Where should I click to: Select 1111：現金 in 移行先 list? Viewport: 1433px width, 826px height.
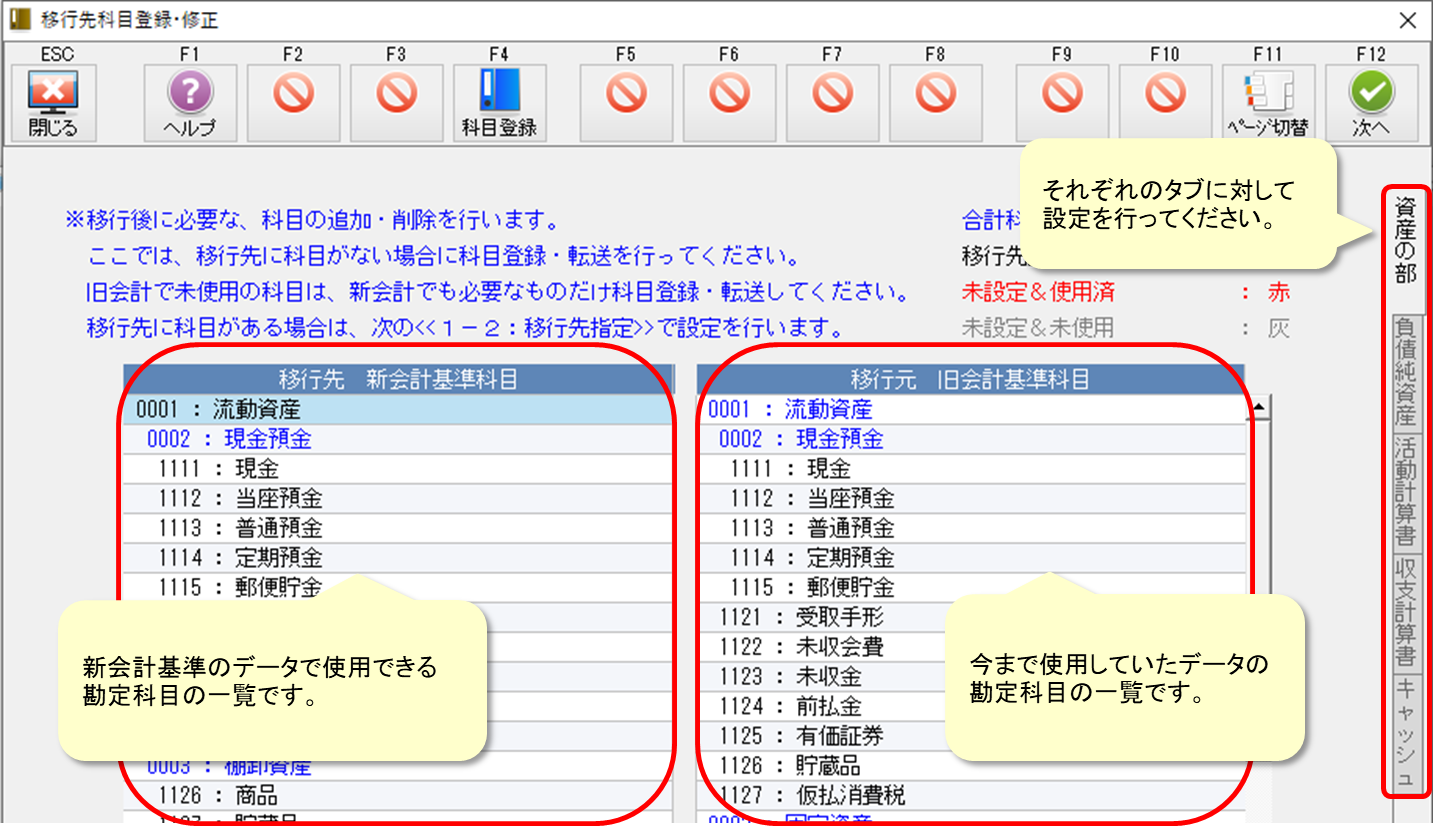click(x=397, y=469)
